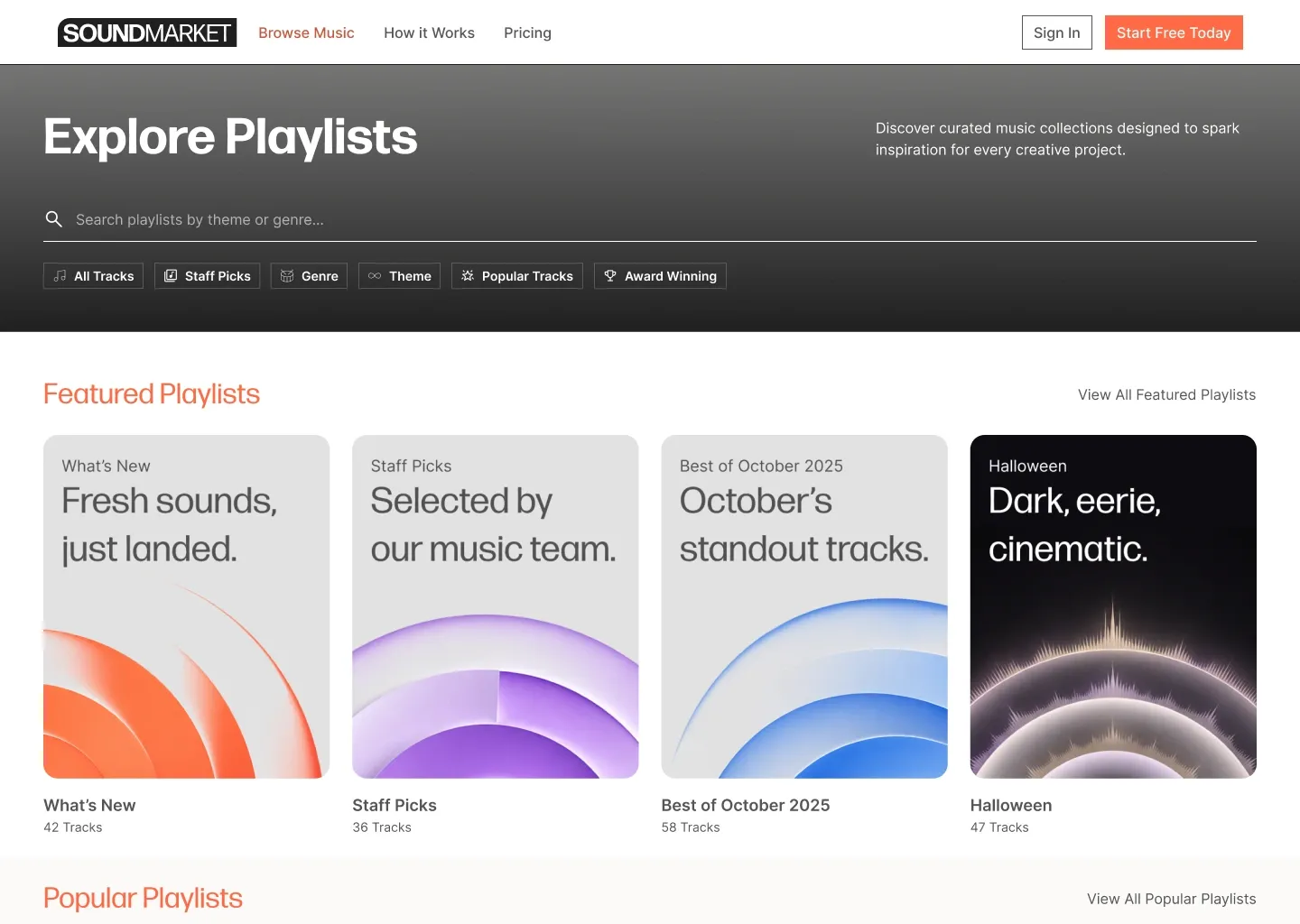Click "Best of October 2025" title below card
Screen dimensions: 1300x924
746,805
